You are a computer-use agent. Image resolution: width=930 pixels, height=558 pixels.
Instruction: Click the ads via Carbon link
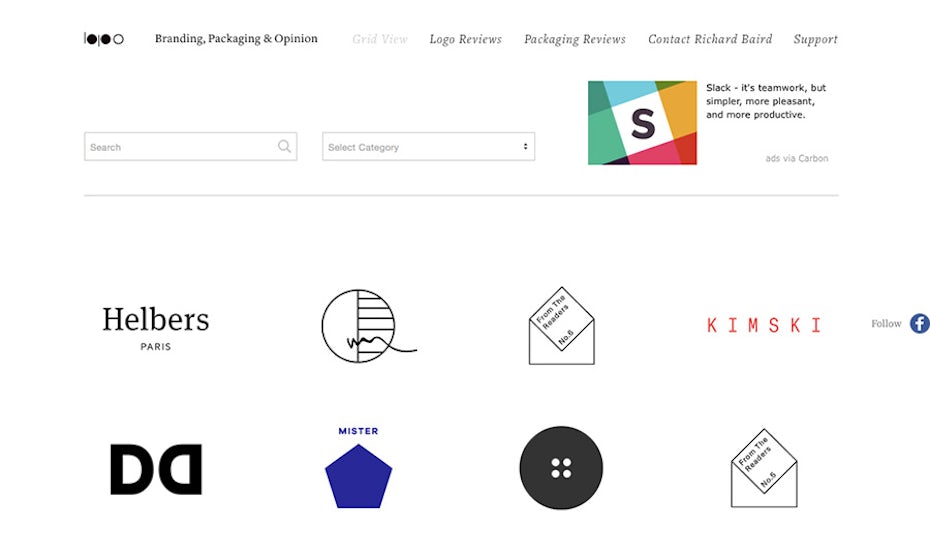click(797, 158)
